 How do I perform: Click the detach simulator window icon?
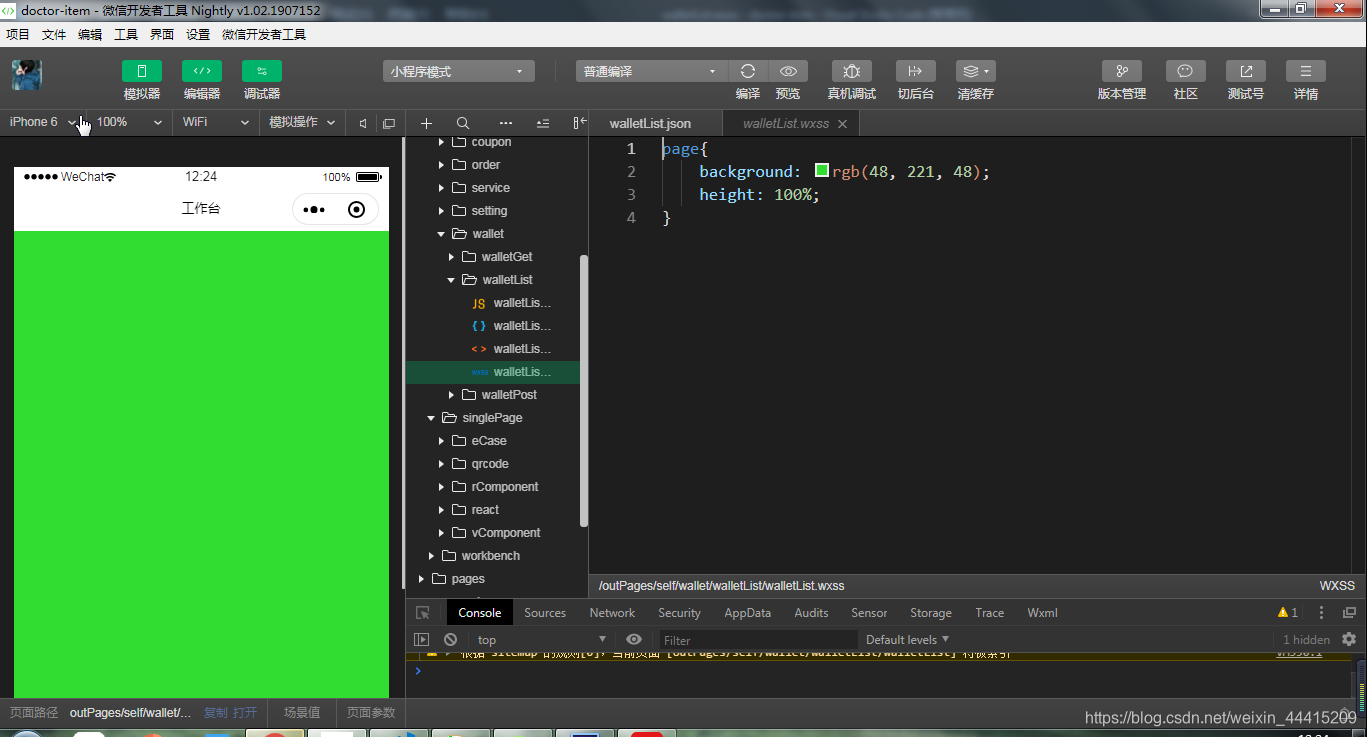coord(389,123)
